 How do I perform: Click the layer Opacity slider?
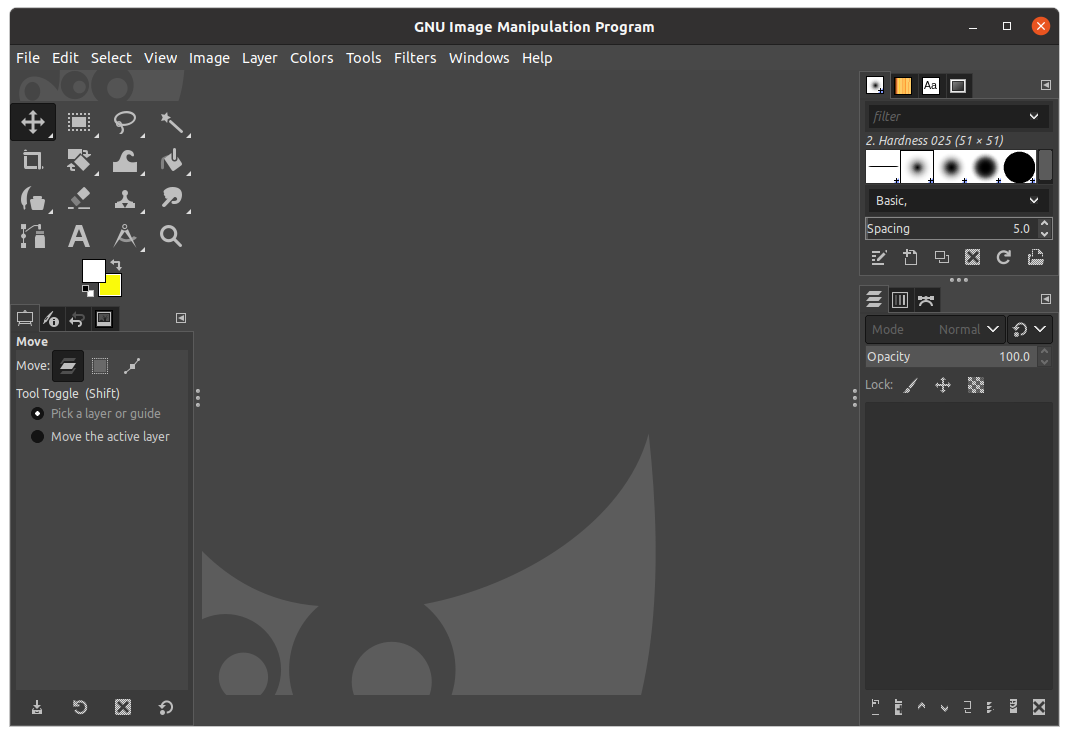click(x=950, y=357)
